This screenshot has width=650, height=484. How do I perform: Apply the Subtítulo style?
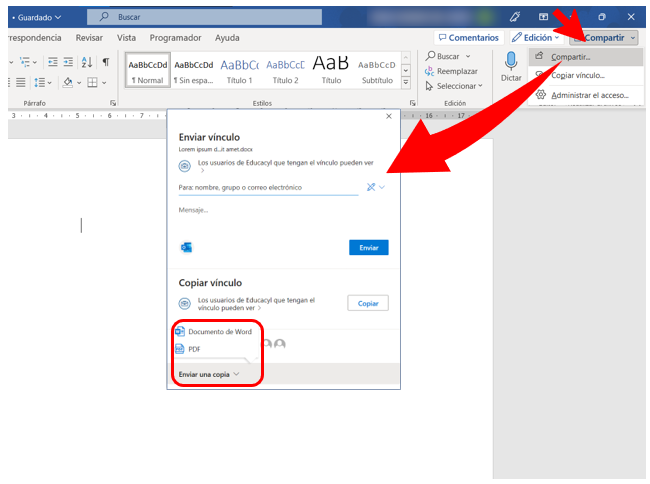click(x=377, y=70)
